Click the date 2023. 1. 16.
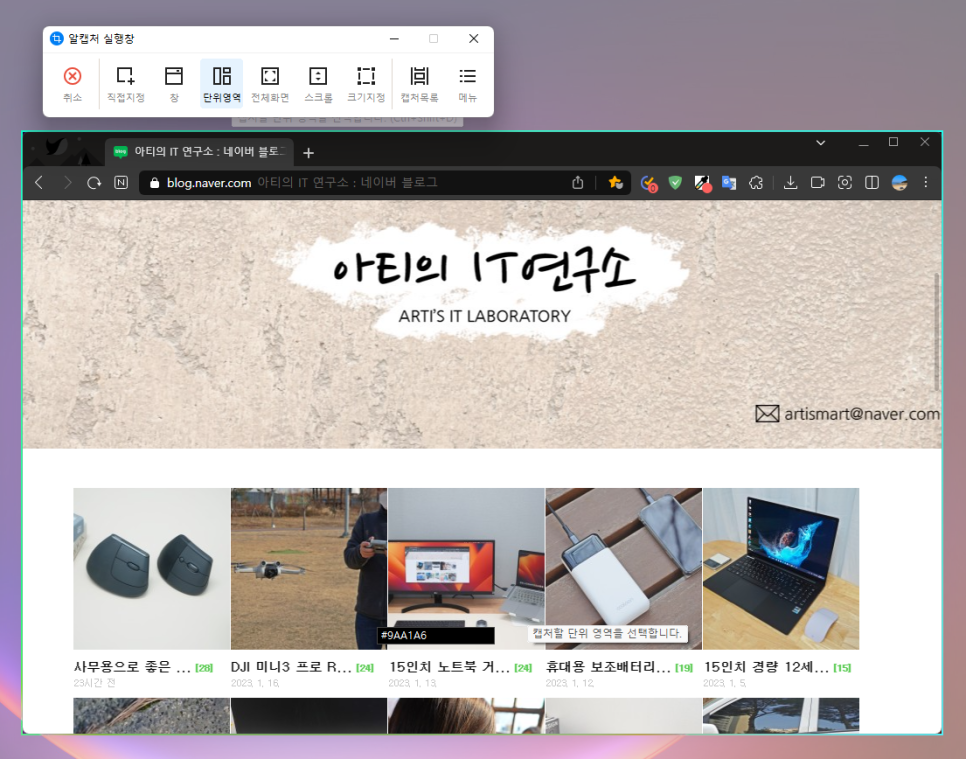Screen dimensions: 966x759 255,683
